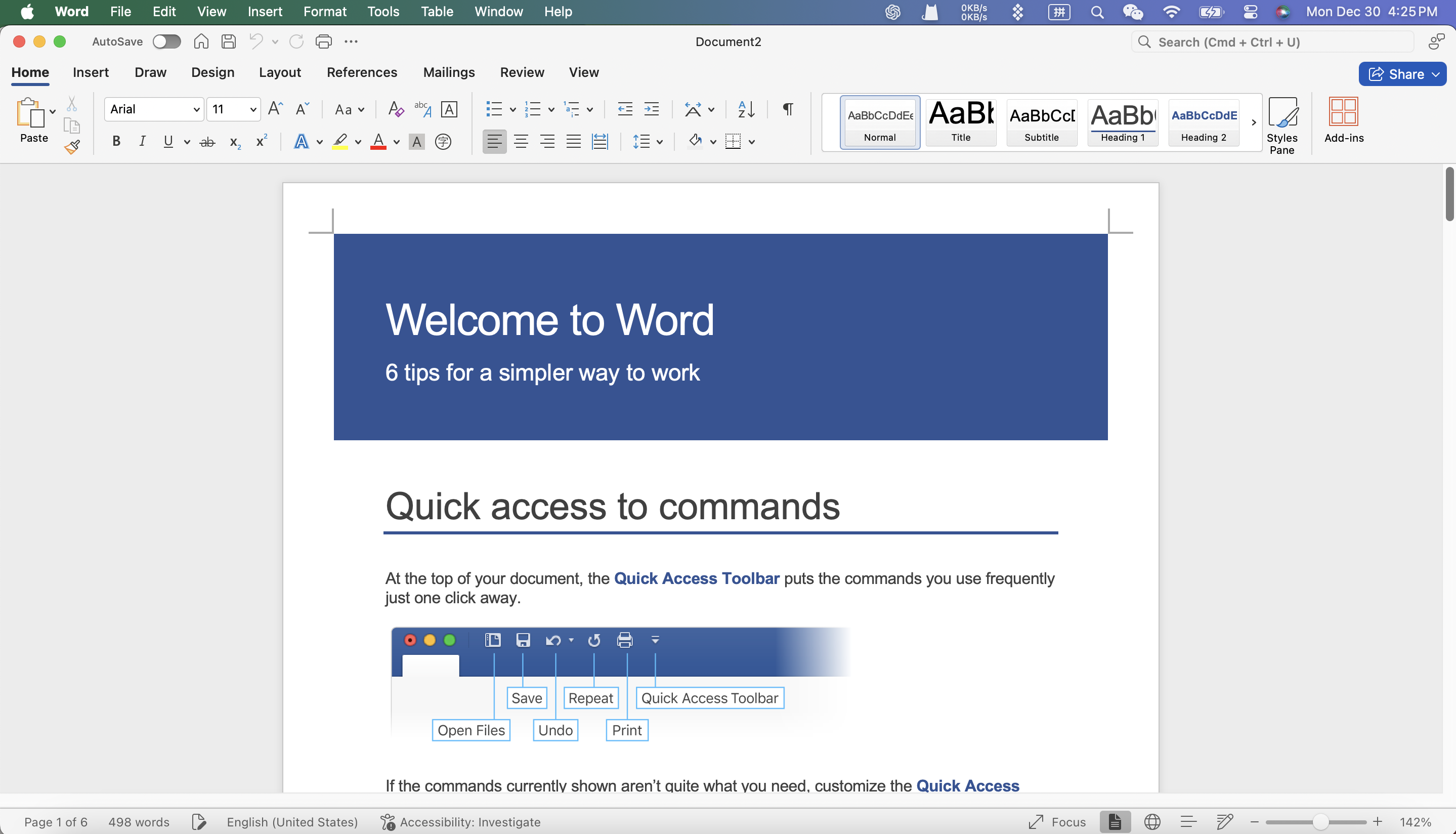Open the Tools menu in the menu bar

pyautogui.click(x=383, y=12)
